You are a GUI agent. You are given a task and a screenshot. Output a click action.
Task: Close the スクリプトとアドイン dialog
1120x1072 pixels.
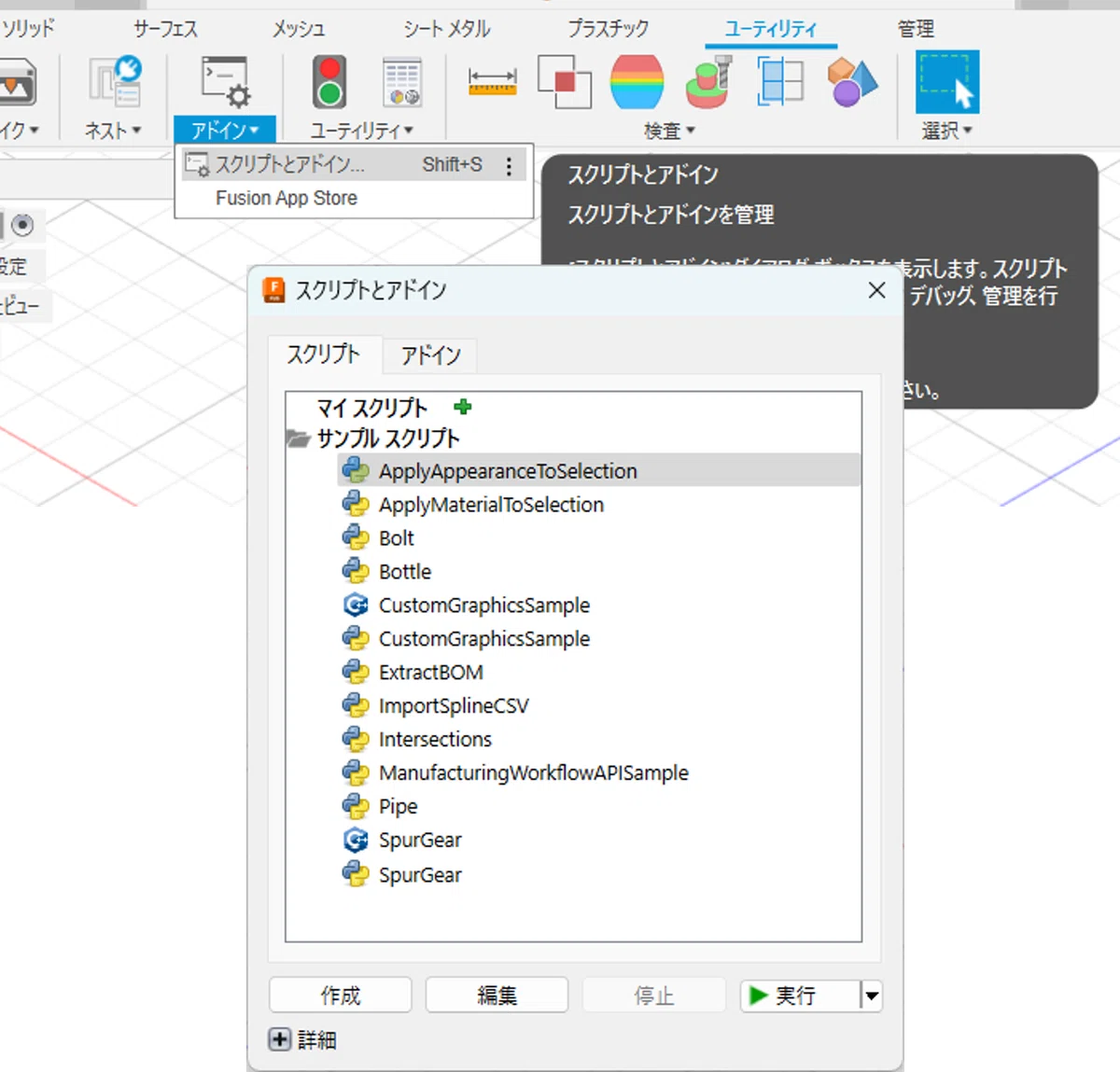tap(876, 290)
